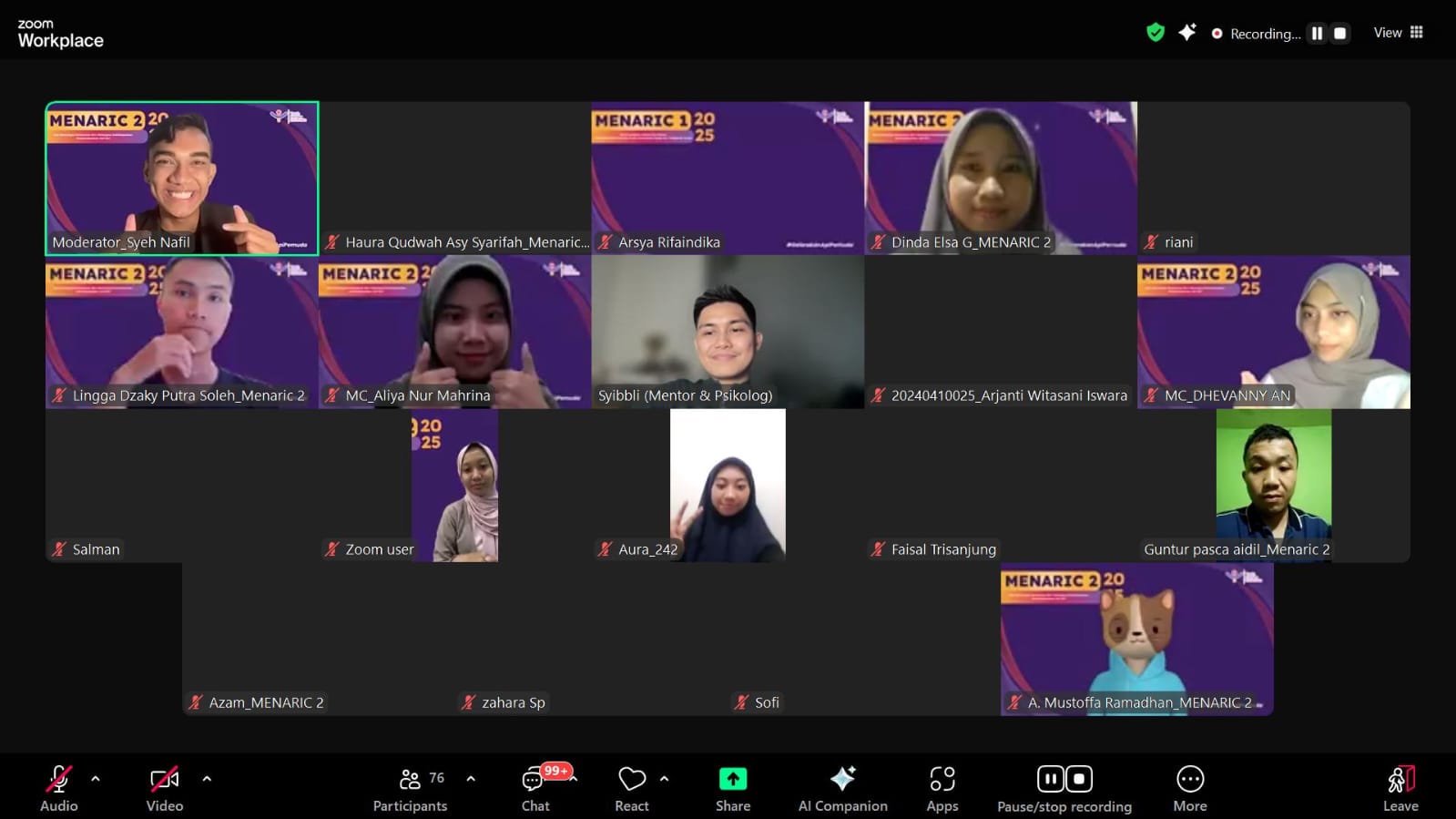Open the Participants panel
Screen dimensions: 1456x819
pyautogui.click(x=410, y=788)
